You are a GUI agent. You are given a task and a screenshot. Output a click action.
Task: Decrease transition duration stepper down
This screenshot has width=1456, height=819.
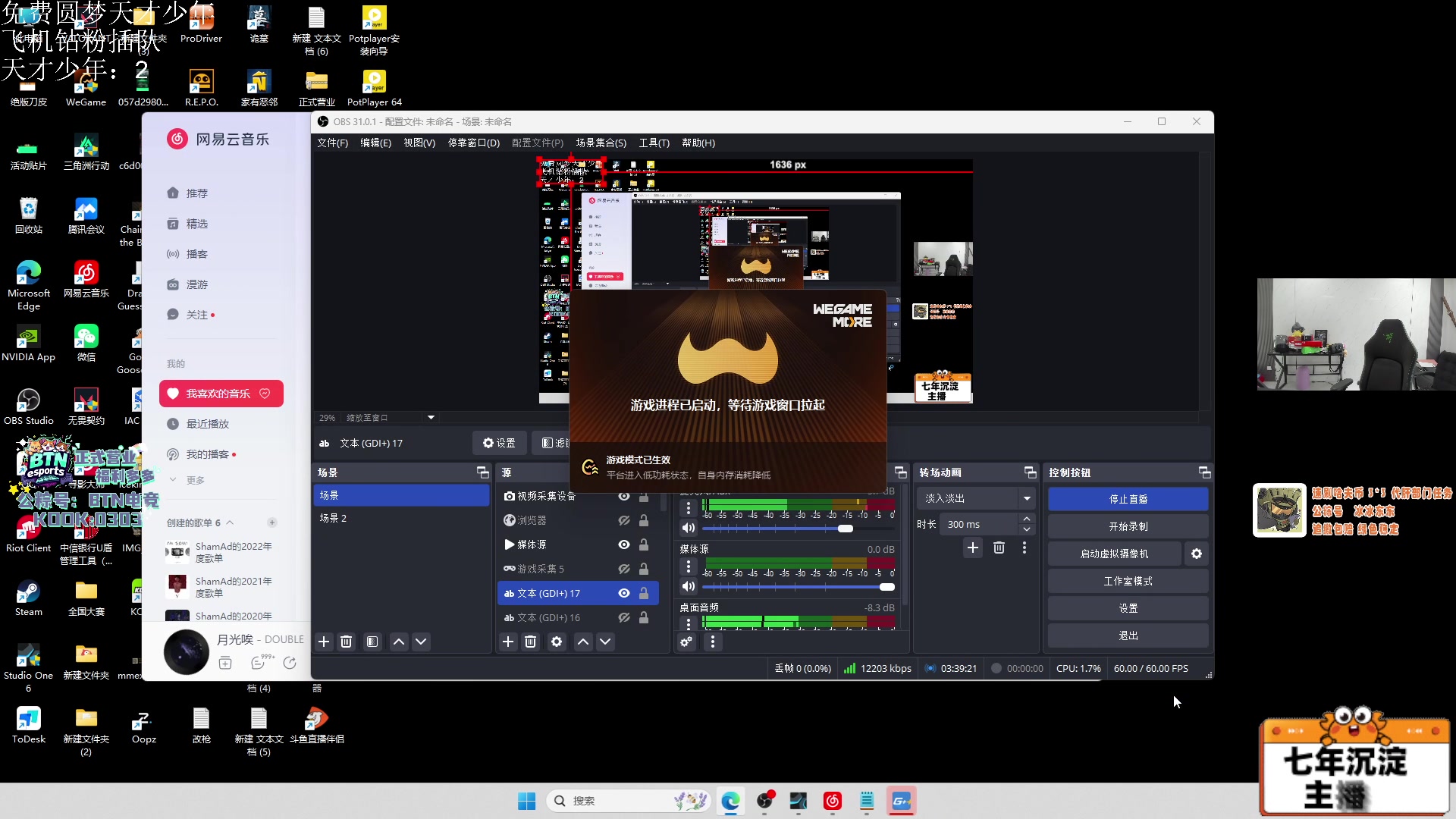(x=1027, y=529)
